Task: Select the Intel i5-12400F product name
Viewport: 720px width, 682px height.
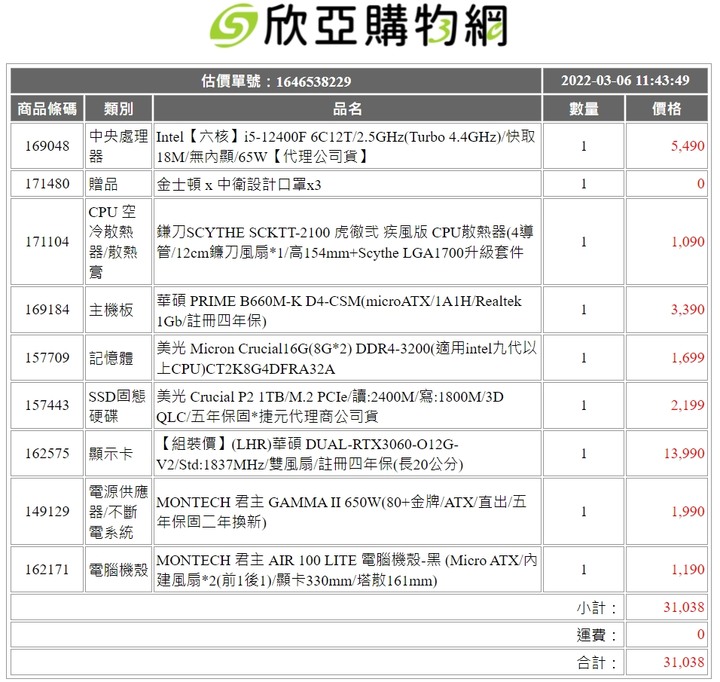Action: (347, 147)
